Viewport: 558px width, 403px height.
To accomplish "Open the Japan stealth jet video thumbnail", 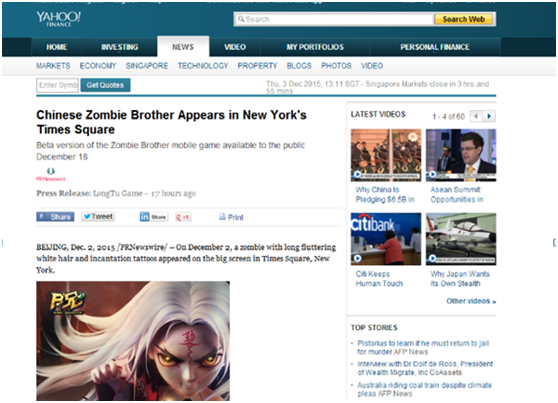I will coord(461,239).
